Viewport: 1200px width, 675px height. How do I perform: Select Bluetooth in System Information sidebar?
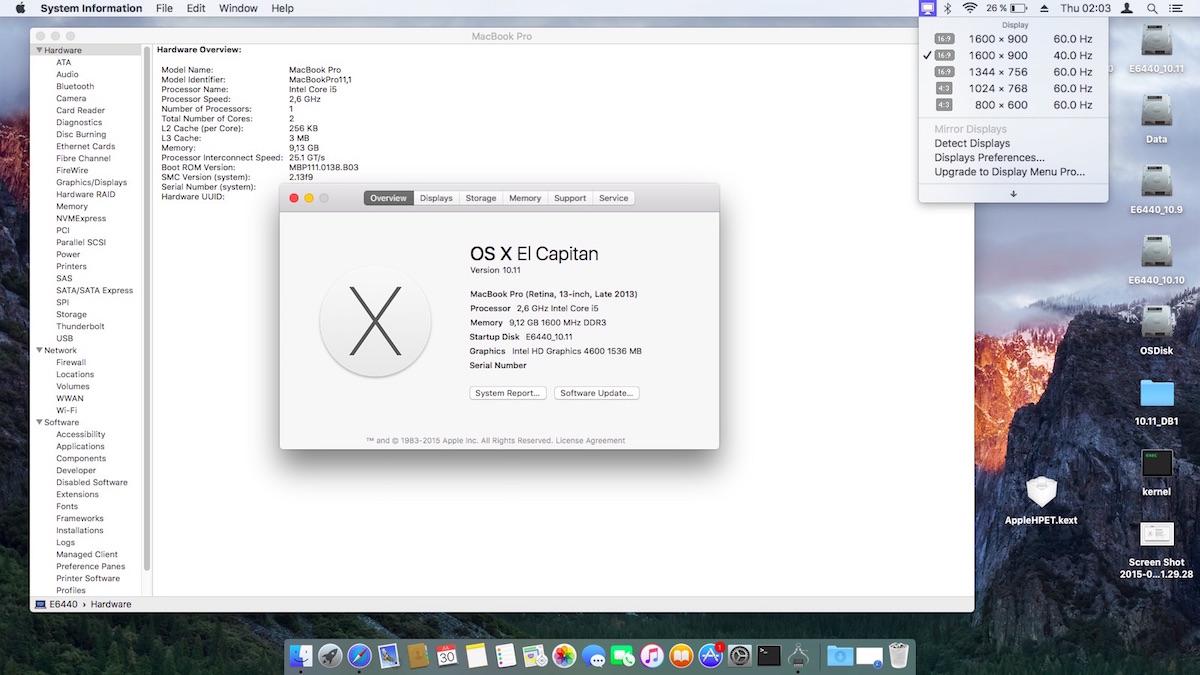75,86
